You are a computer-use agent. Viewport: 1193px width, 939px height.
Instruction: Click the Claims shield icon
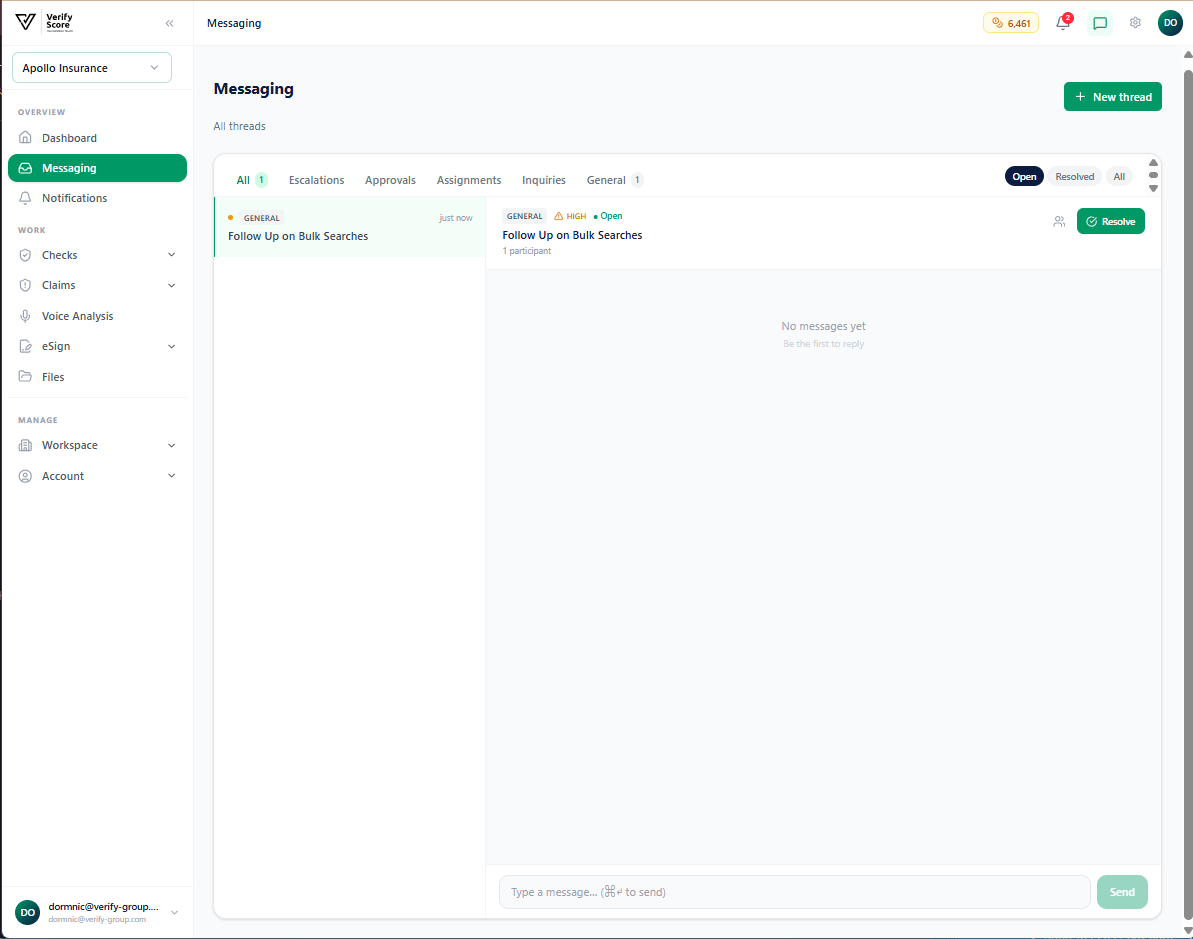25,285
